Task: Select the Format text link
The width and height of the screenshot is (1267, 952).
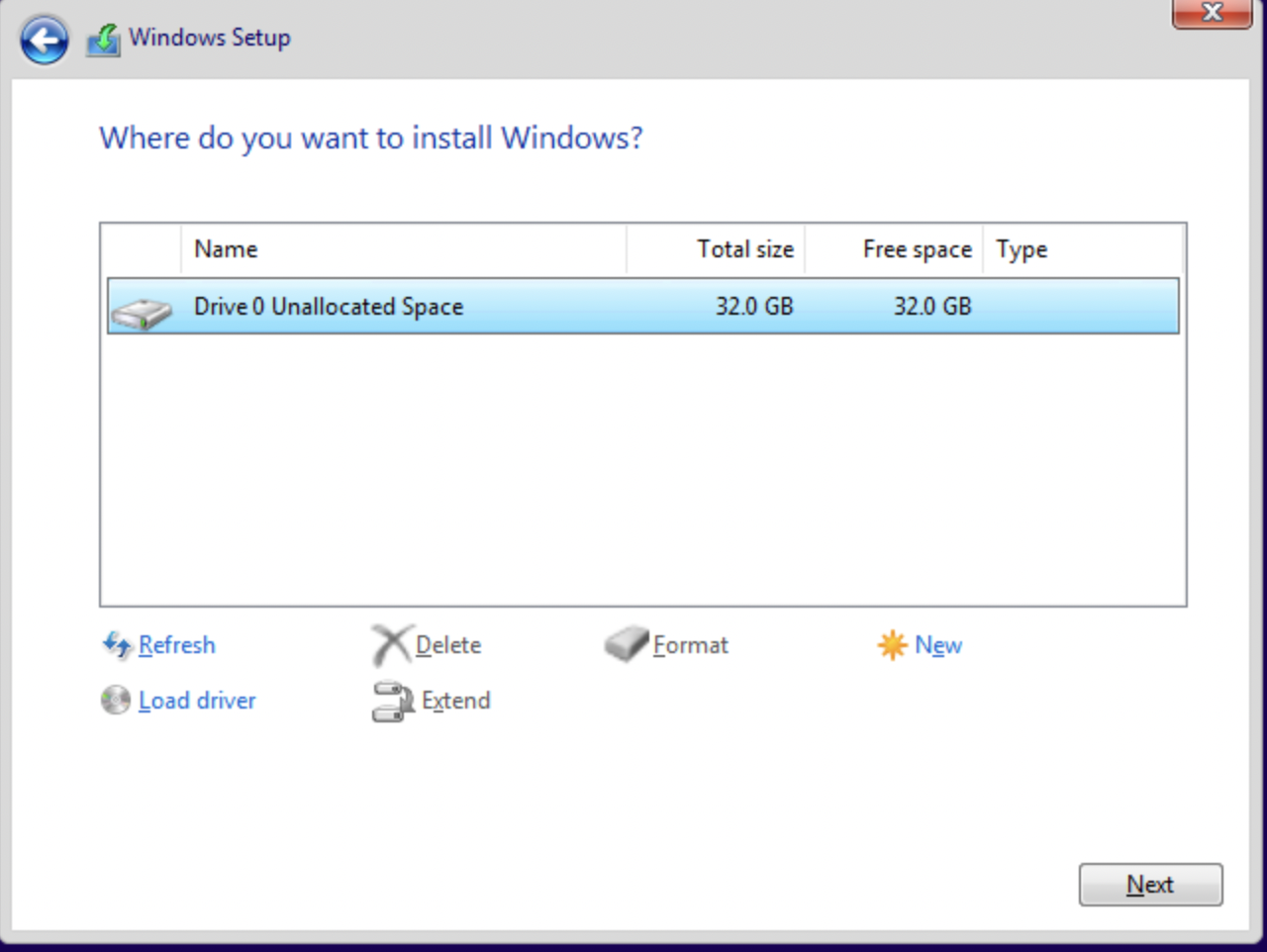Action: (x=690, y=645)
